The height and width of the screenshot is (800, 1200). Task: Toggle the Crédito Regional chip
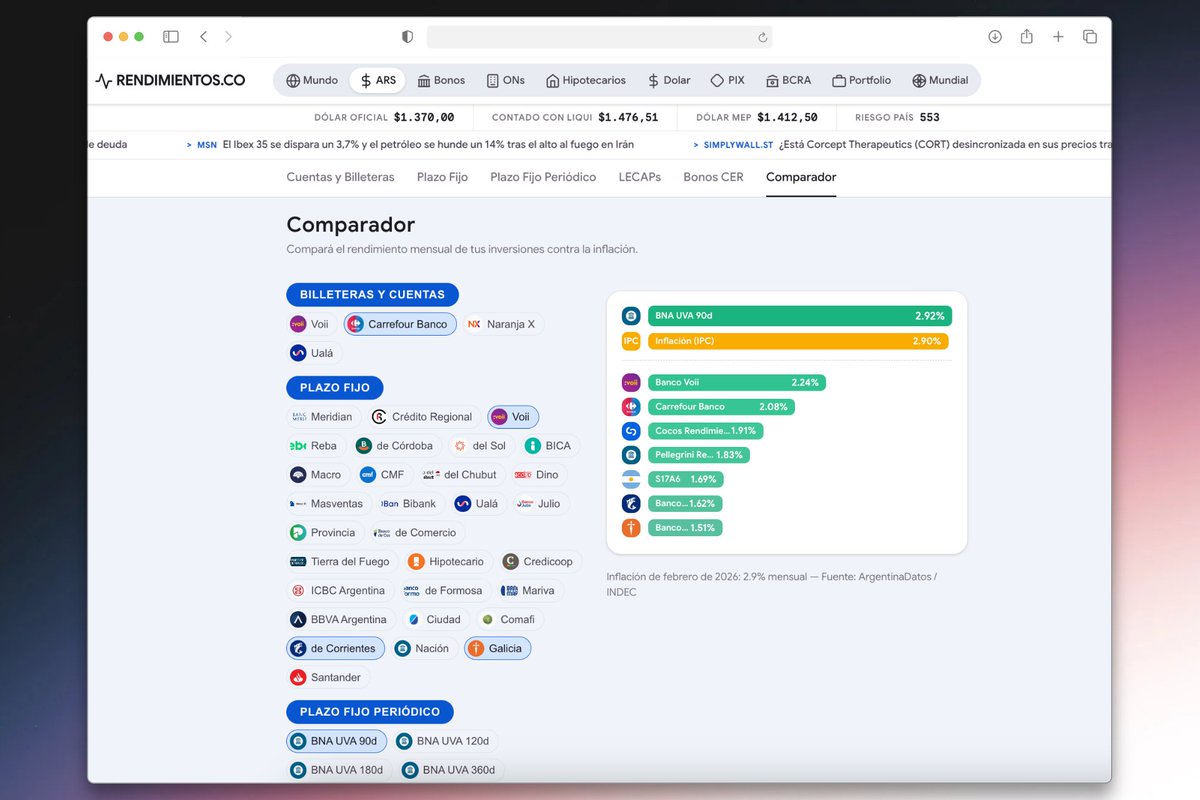point(422,417)
